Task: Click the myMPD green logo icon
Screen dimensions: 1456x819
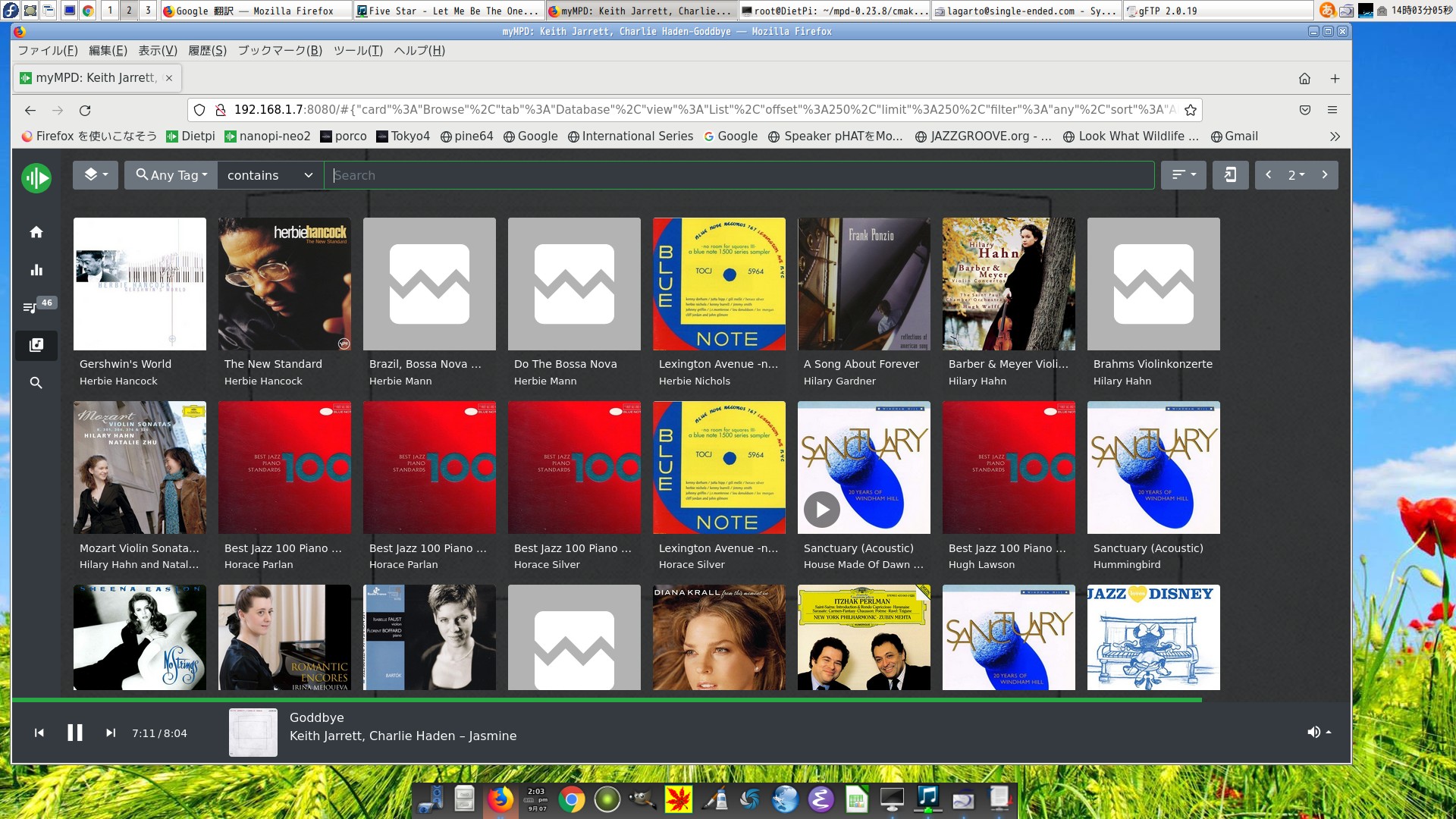Action: (x=36, y=178)
